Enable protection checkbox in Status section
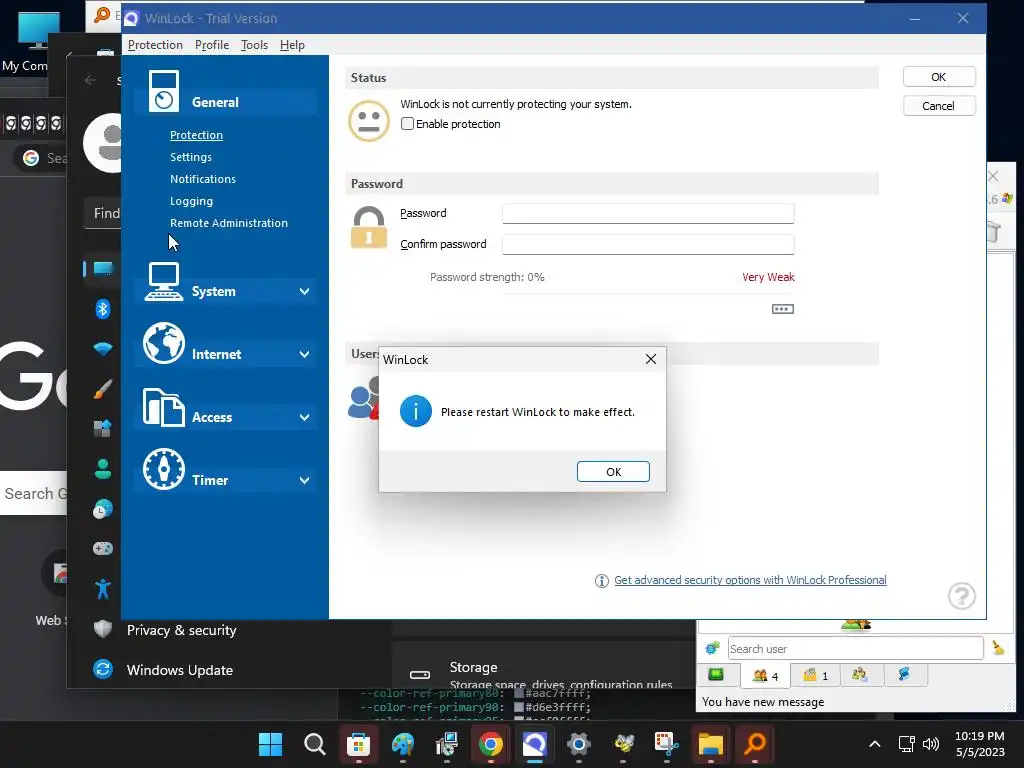Screen dimensions: 1024x768 [x=408, y=123]
